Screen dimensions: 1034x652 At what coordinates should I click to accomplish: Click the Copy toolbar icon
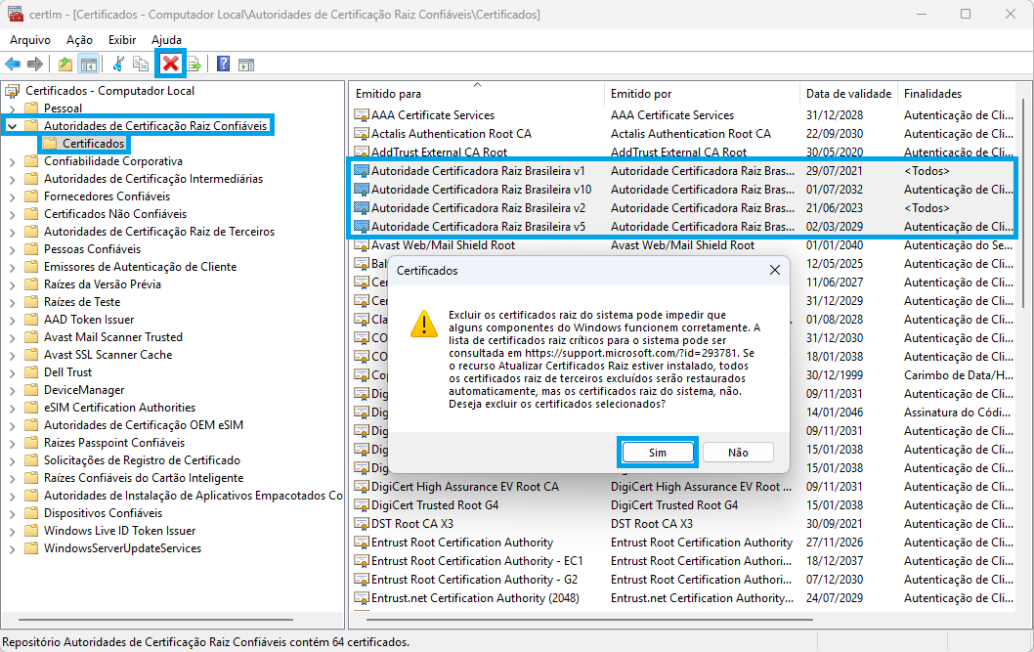coord(141,64)
